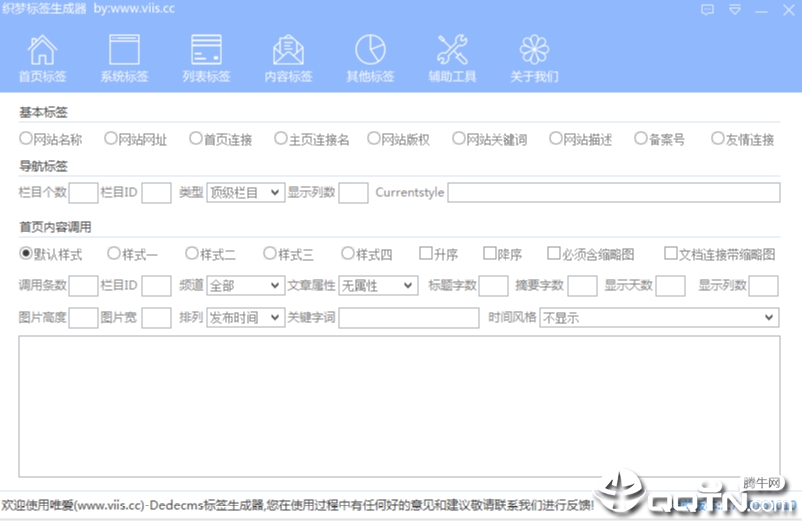Screen dimensions: 802x521
Task: Click inside the large output text area
Action: tap(399, 406)
